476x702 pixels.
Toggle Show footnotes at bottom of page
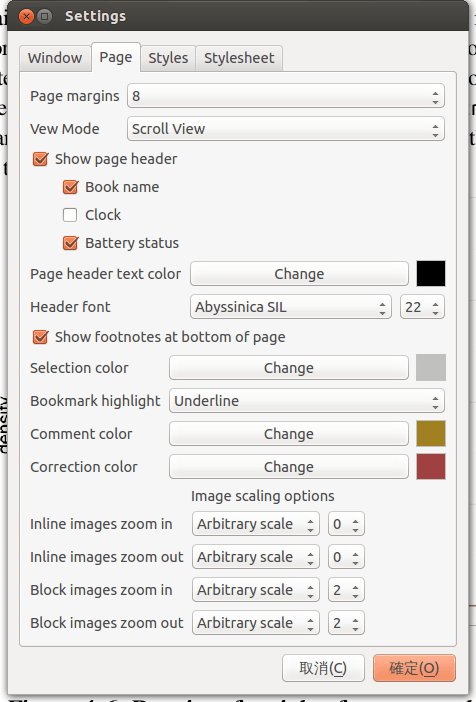pos(40,337)
